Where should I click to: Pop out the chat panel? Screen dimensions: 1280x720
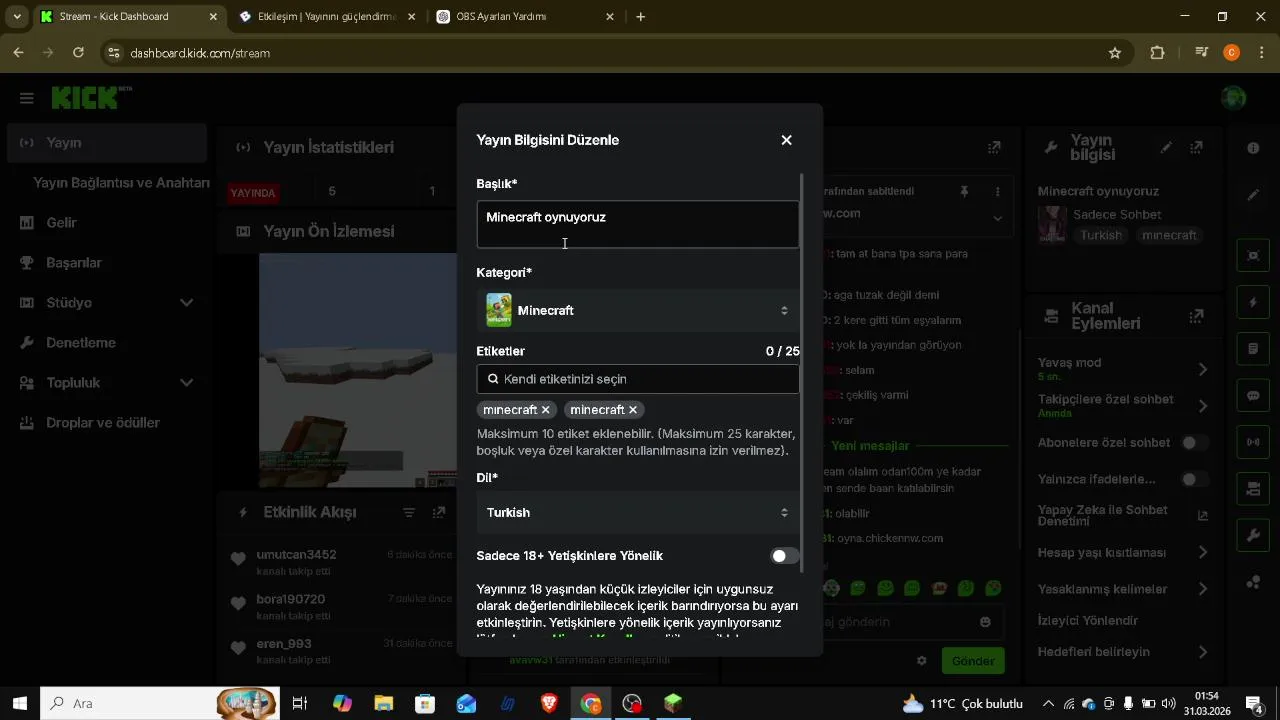tap(993, 147)
